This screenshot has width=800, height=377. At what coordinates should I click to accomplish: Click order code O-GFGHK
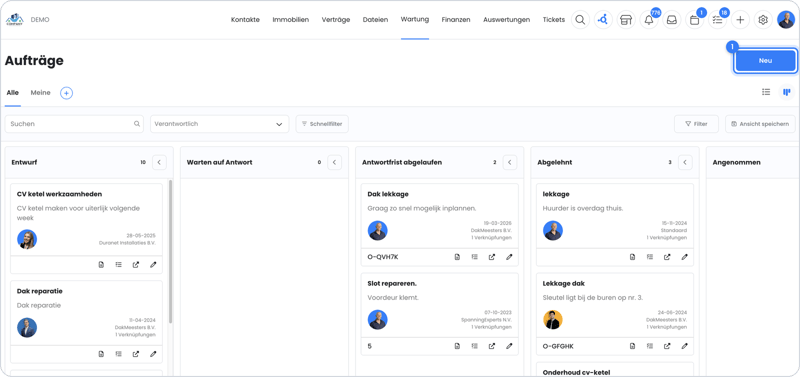pyautogui.click(x=558, y=346)
